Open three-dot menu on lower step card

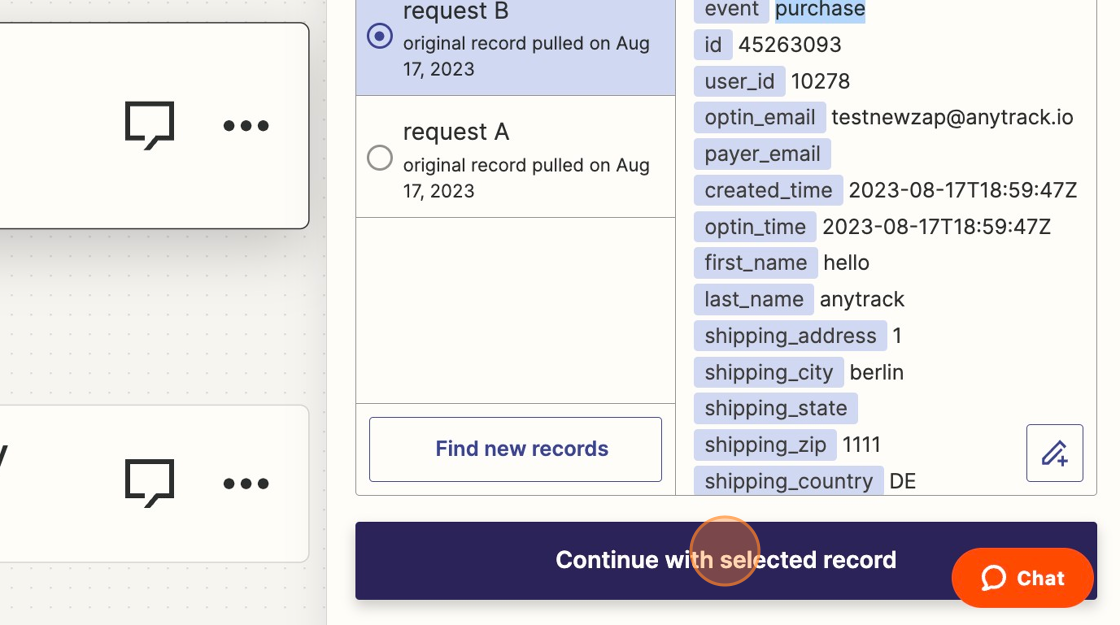click(x=246, y=484)
